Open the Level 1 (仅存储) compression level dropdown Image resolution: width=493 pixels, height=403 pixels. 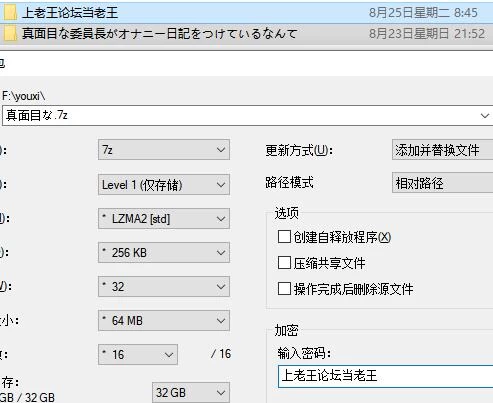click(164, 184)
